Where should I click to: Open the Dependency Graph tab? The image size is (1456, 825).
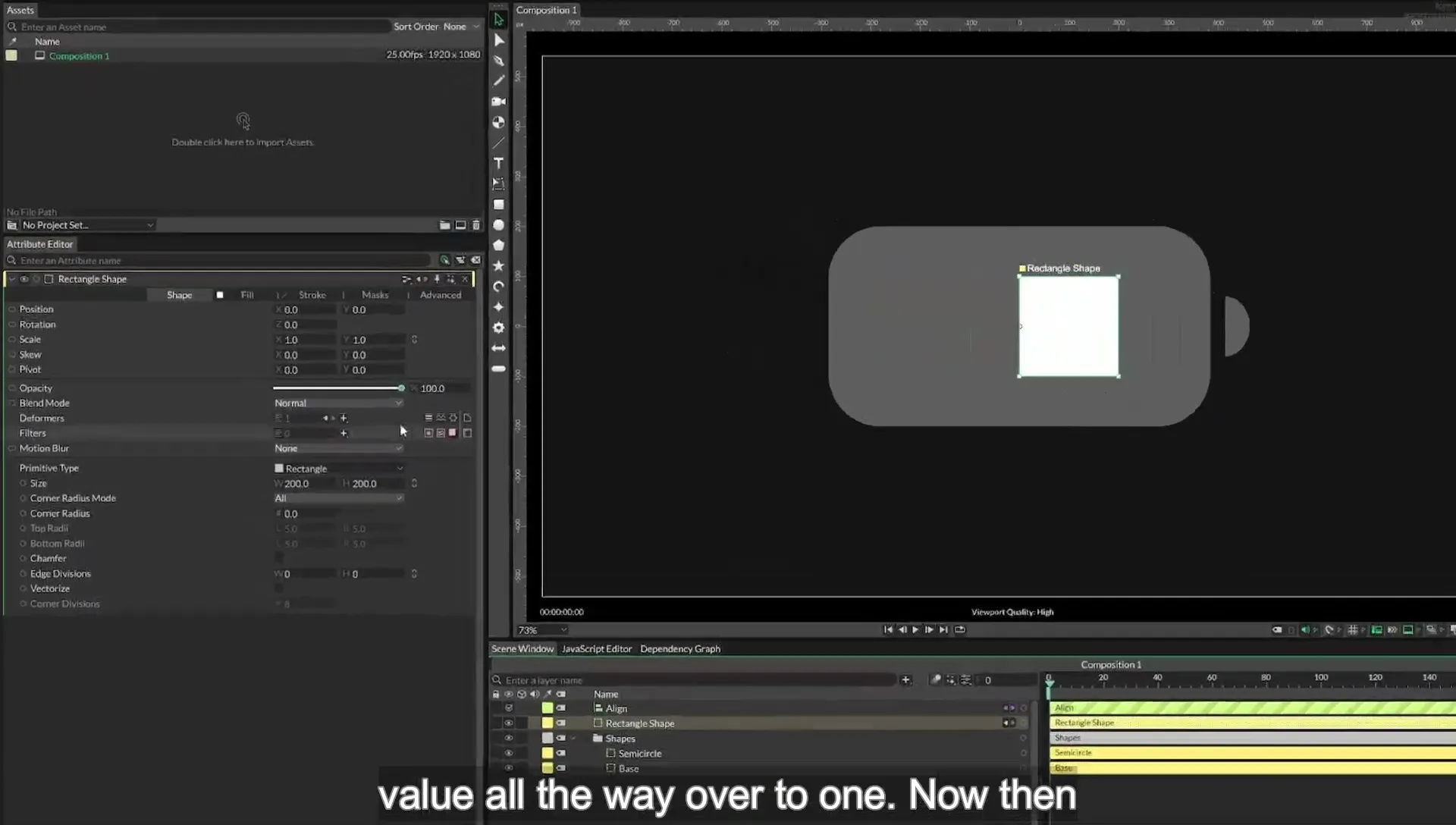coord(680,649)
